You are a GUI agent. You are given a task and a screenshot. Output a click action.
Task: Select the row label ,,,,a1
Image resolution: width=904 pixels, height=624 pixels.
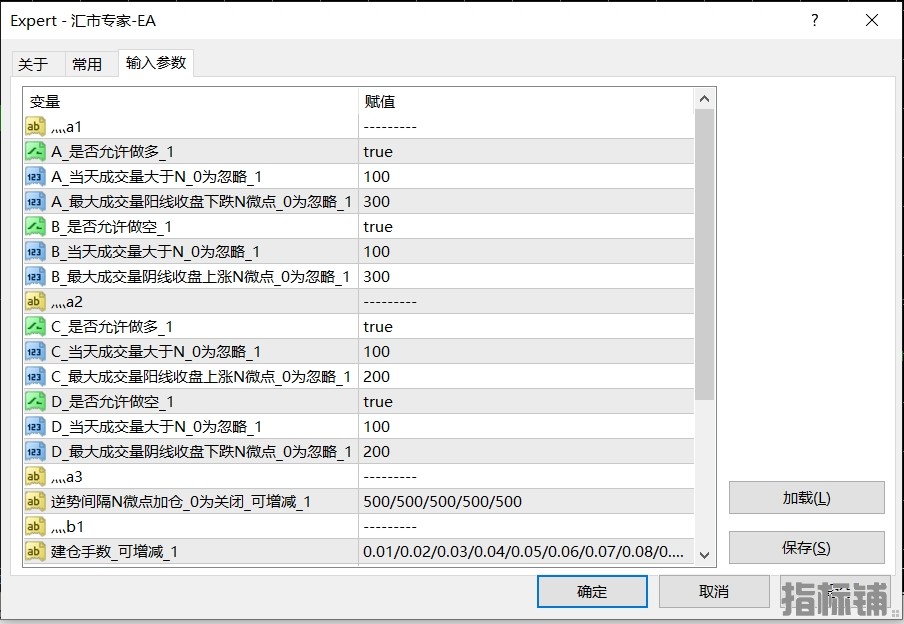(66, 127)
